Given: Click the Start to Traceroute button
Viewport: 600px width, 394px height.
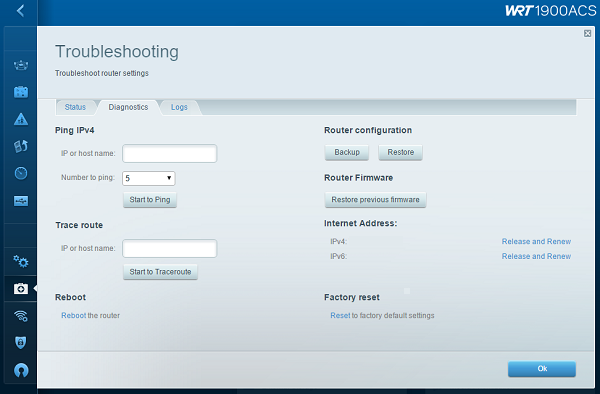Looking at the screenshot, I should [x=160, y=272].
